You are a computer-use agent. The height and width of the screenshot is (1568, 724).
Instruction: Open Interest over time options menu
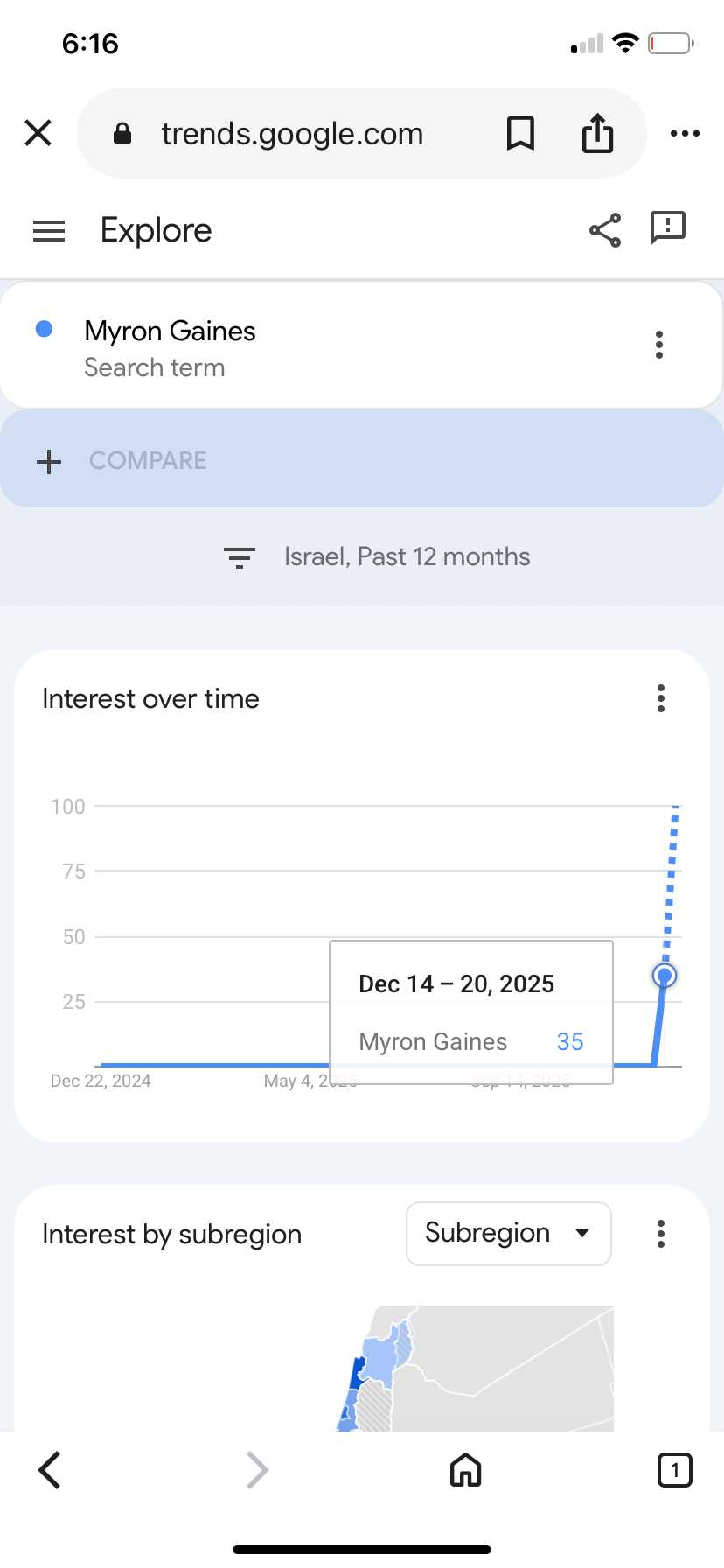[661, 698]
